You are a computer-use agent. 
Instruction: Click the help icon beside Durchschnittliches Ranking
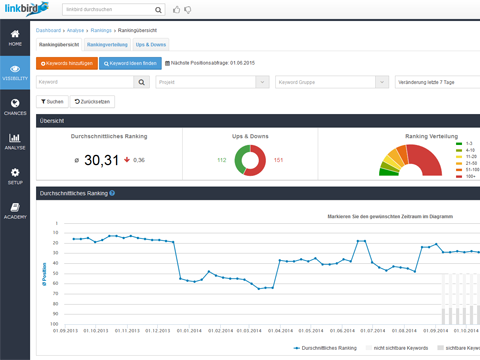[x=112, y=193]
